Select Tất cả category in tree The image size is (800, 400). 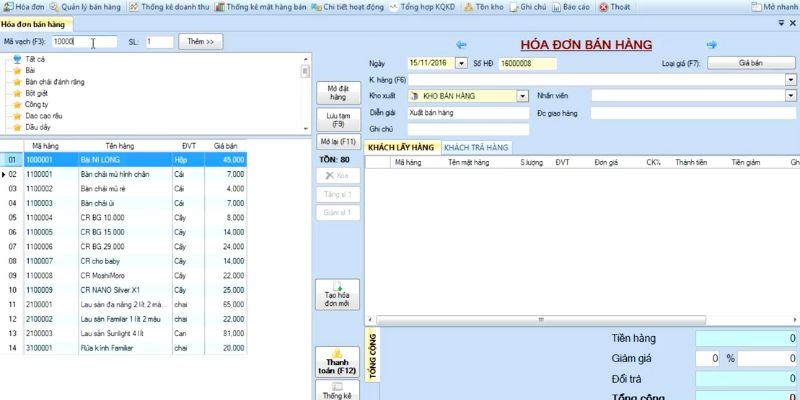[x=35, y=59]
